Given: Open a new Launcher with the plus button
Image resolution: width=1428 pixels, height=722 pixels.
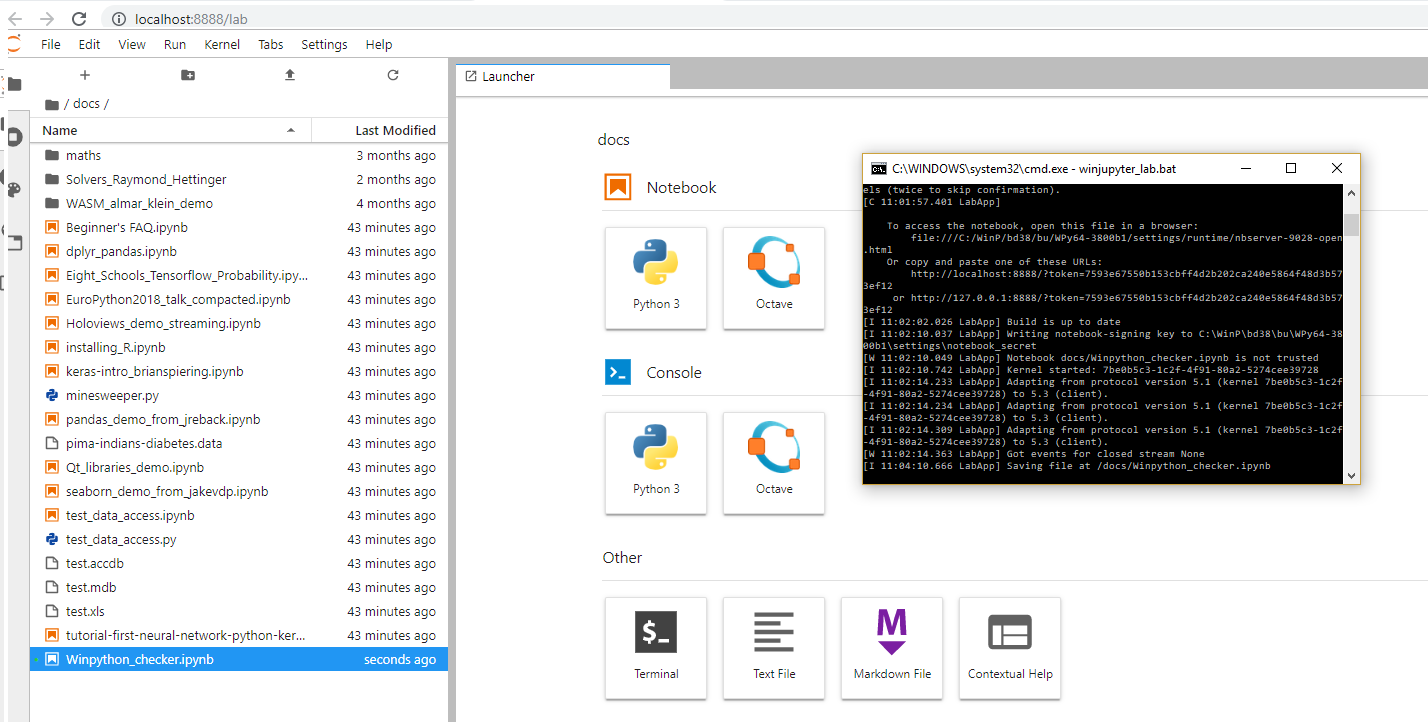Looking at the screenshot, I should pyautogui.click(x=84, y=74).
